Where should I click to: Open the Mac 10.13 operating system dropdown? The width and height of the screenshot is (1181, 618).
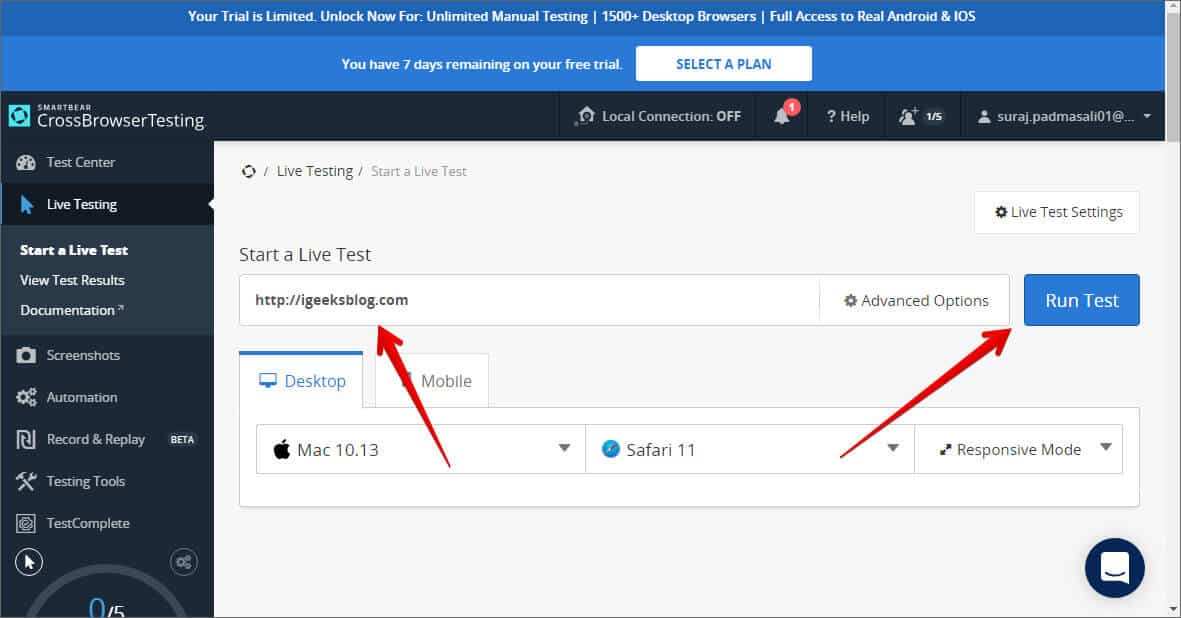click(421, 449)
